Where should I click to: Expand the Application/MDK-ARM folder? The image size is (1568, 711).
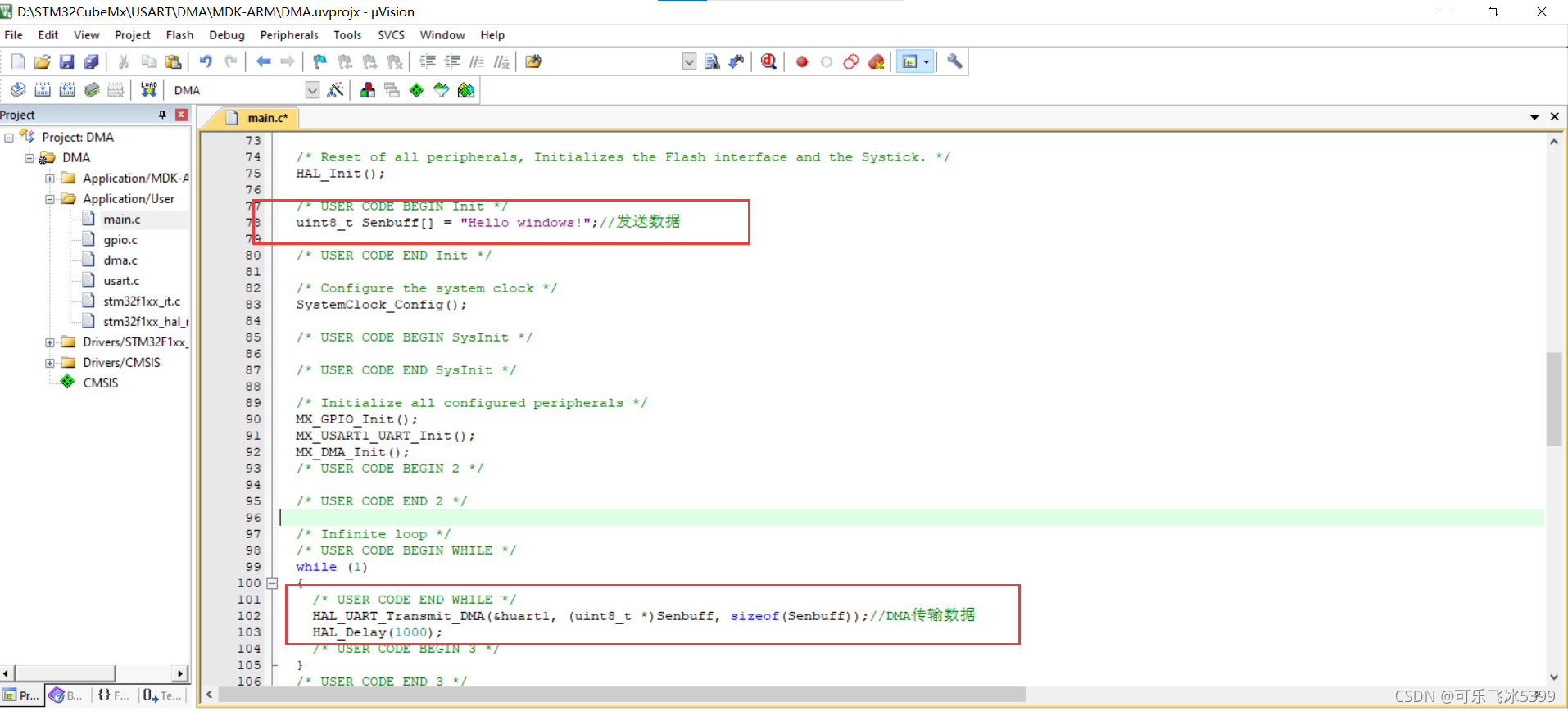click(x=50, y=179)
